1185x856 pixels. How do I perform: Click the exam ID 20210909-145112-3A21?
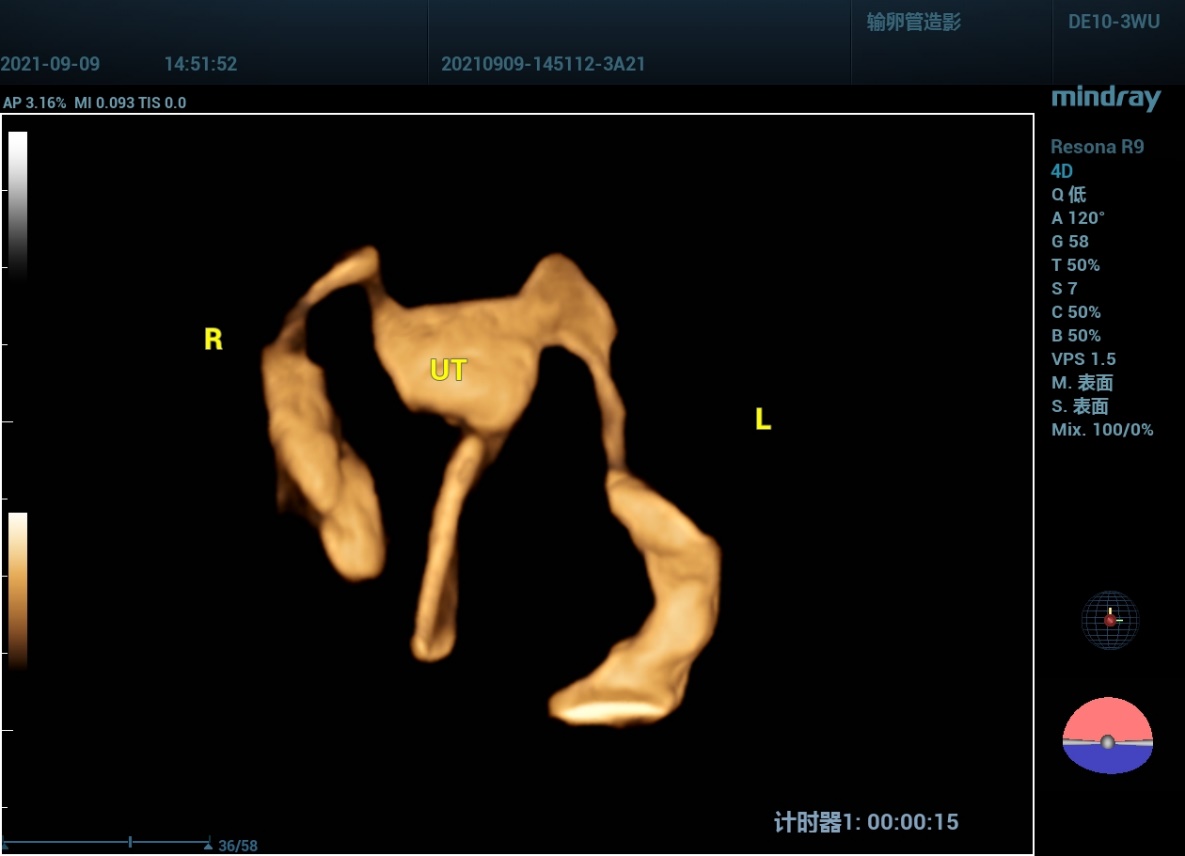[543, 63]
